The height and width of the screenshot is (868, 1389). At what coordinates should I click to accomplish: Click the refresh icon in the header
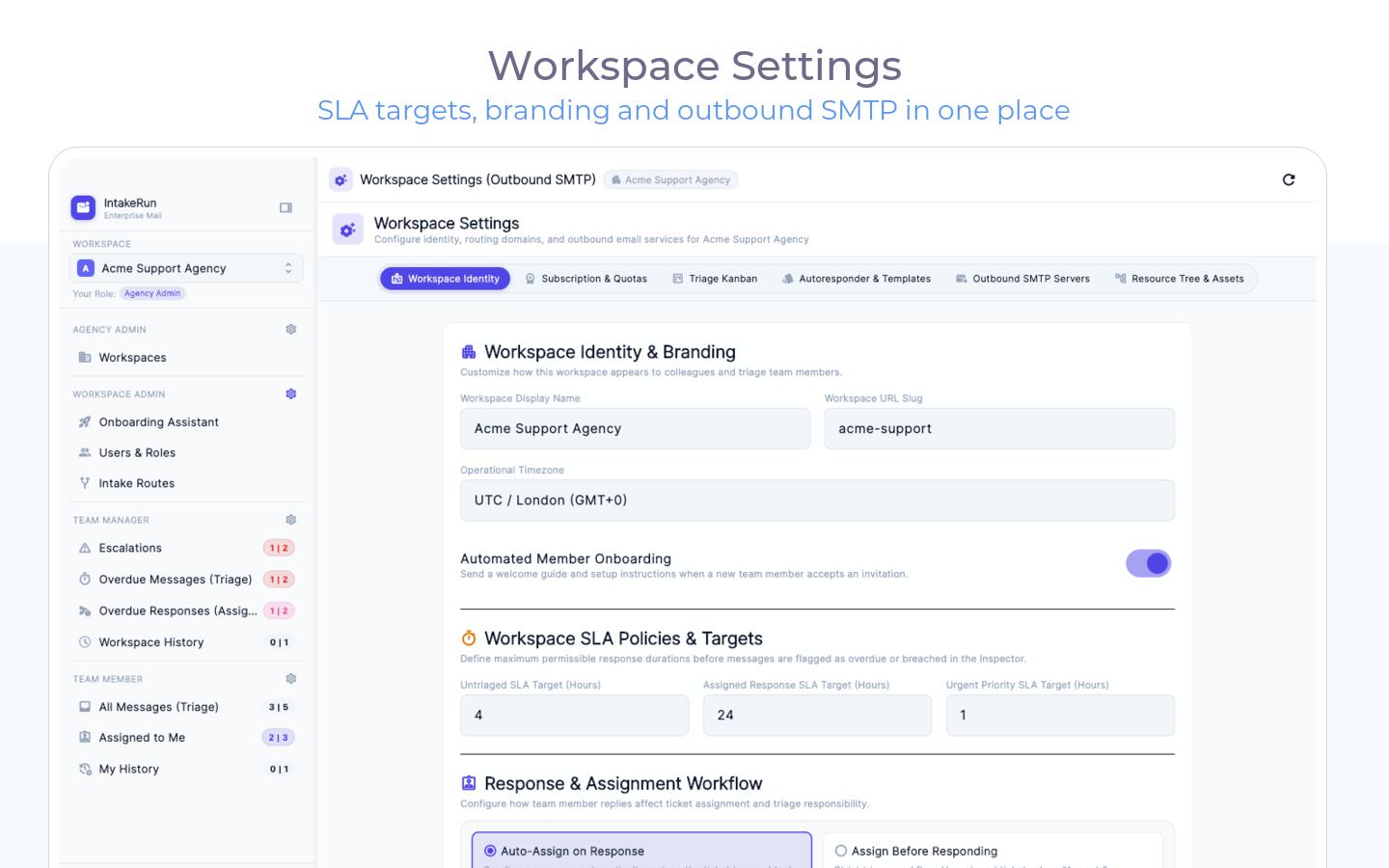[x=1289, y=179]
